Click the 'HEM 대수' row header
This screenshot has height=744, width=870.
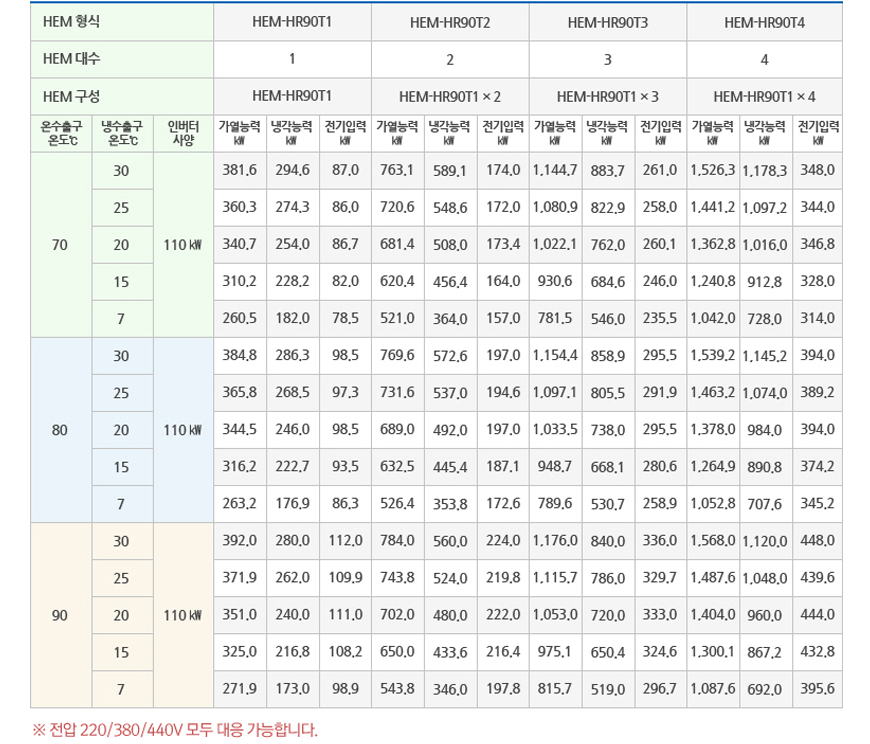click(122, 59)
